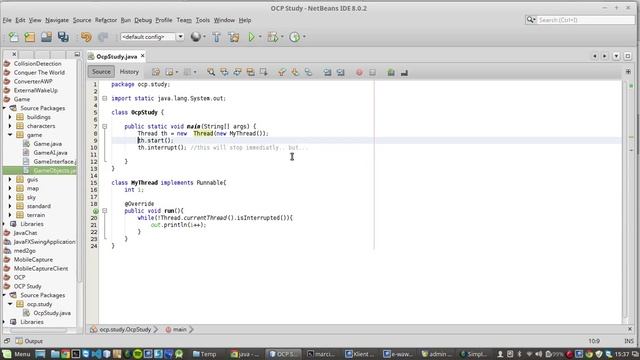The width and height of the screenshot is (640, 360).
Task: Expand the characters package node
Action: click(10, 126)
